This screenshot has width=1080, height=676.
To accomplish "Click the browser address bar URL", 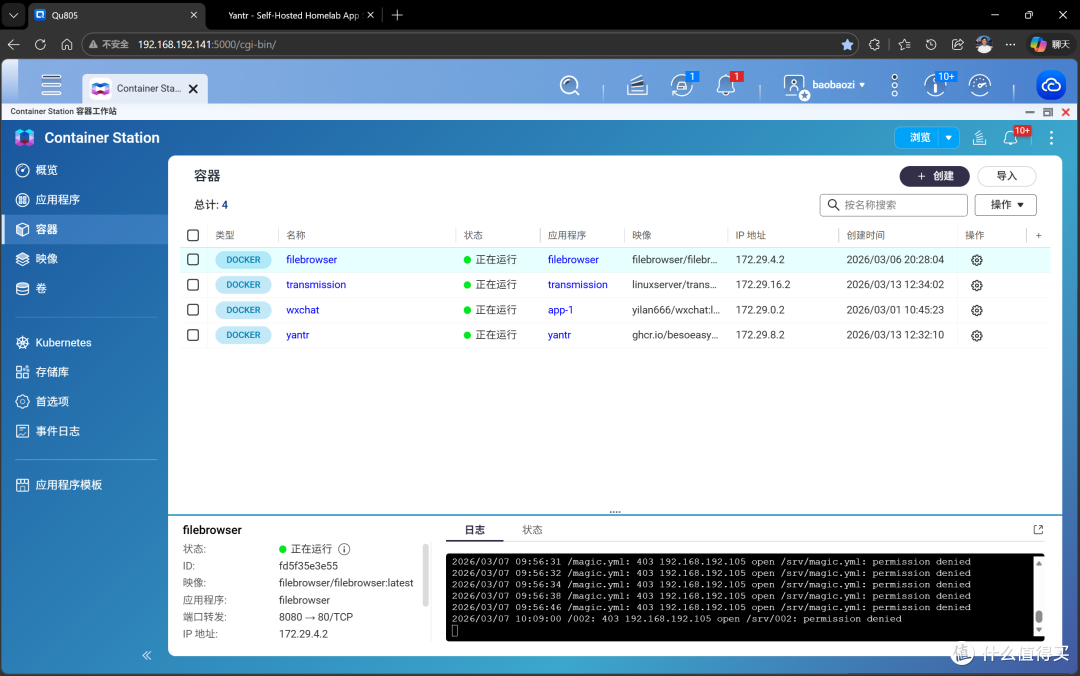I will click(x=207, y=44).
